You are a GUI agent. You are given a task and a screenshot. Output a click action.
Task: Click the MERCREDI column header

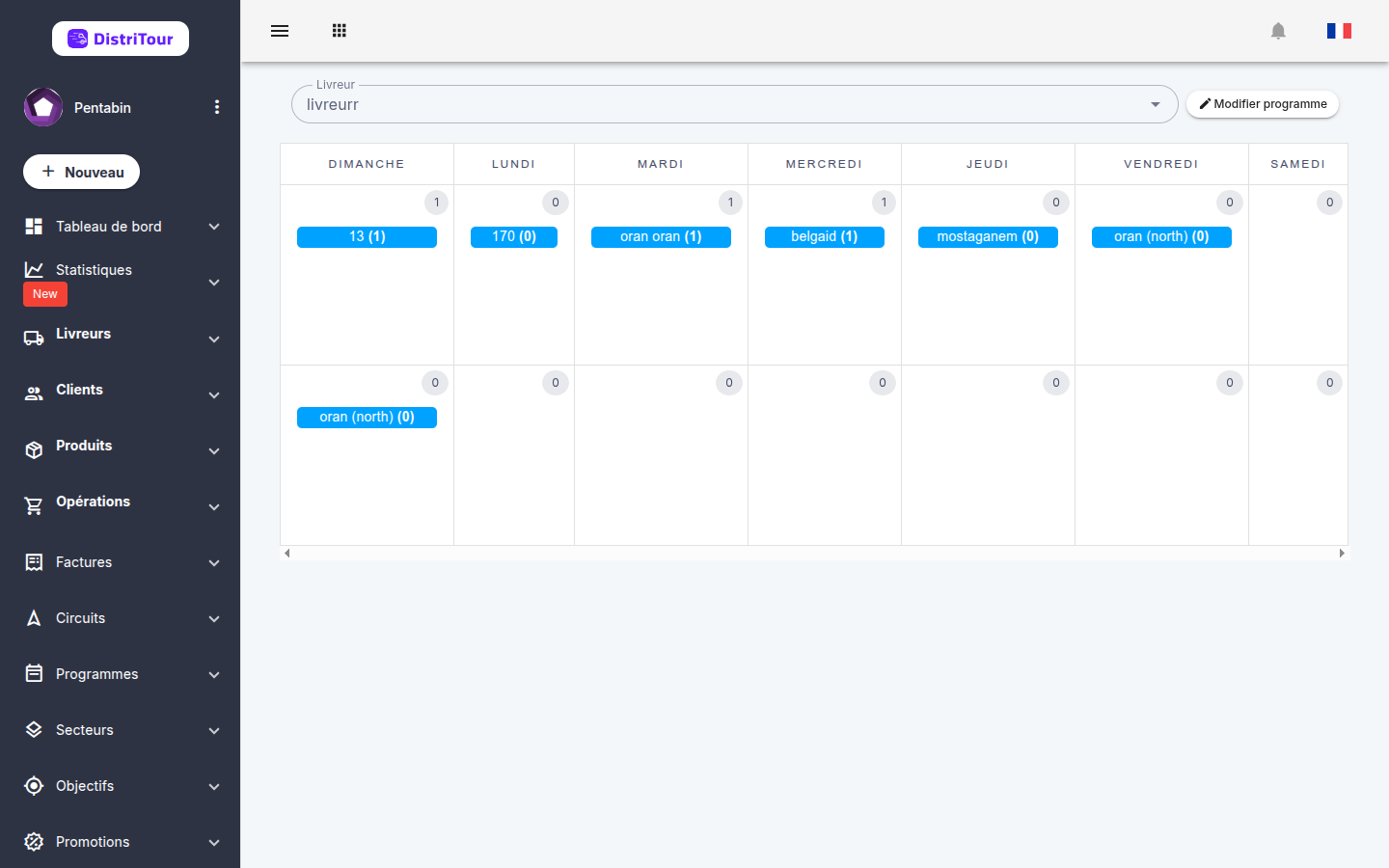[825, 164]
